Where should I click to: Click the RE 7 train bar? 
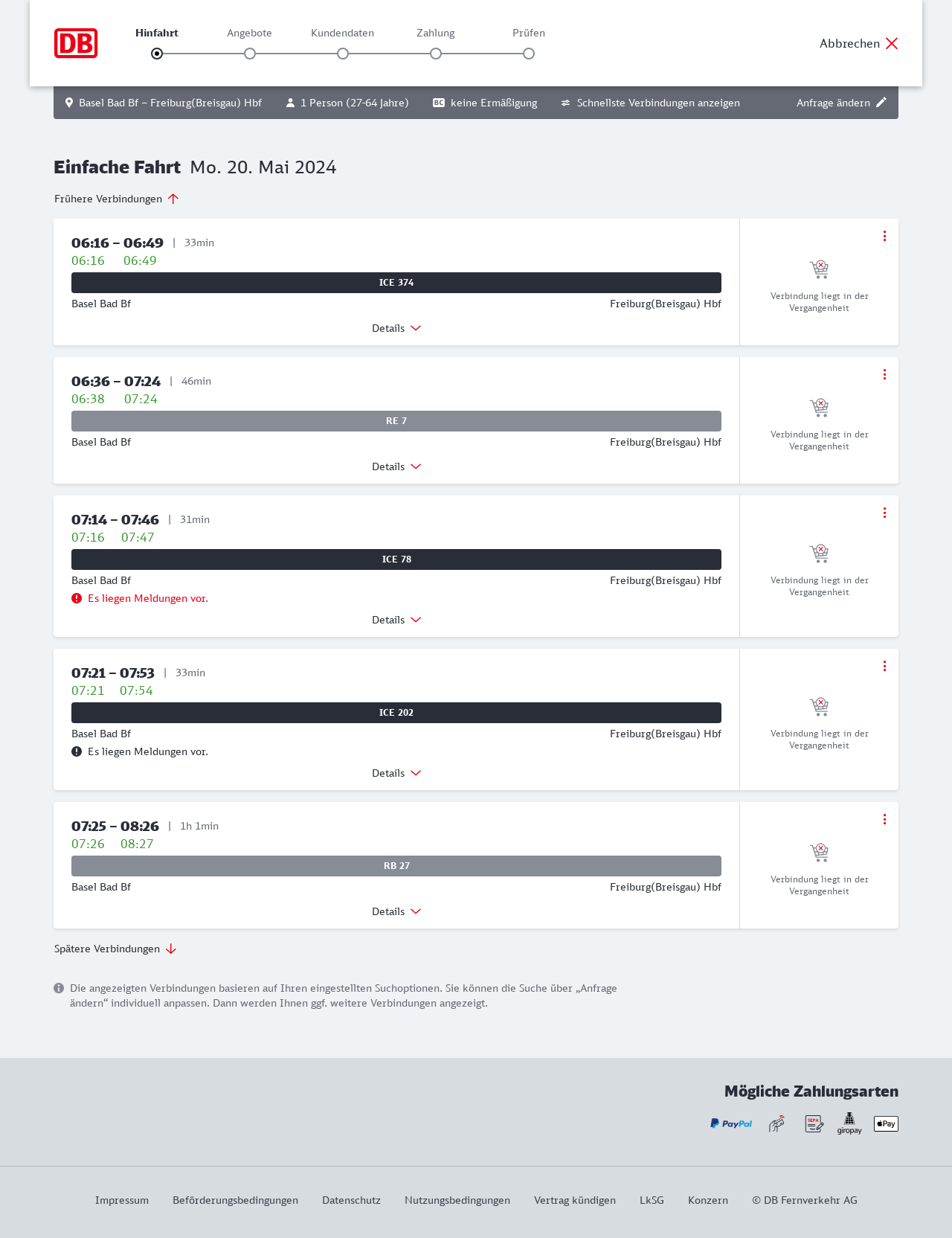pyautogui.click(x=396, y=421)
